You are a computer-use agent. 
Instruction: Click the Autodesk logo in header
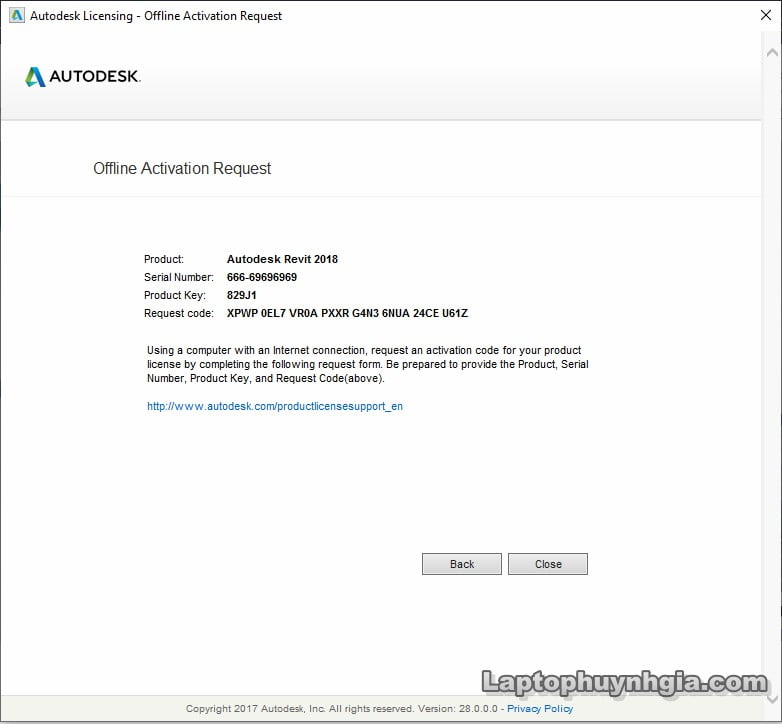(x=83, y=77)
